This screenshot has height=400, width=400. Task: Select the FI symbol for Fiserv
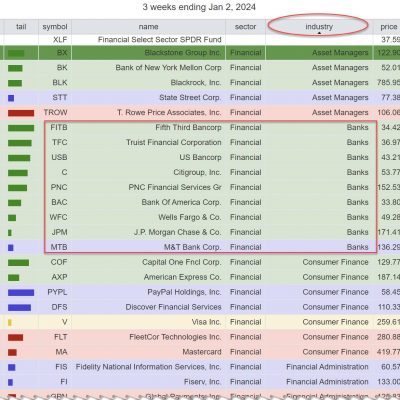[64, 382]
